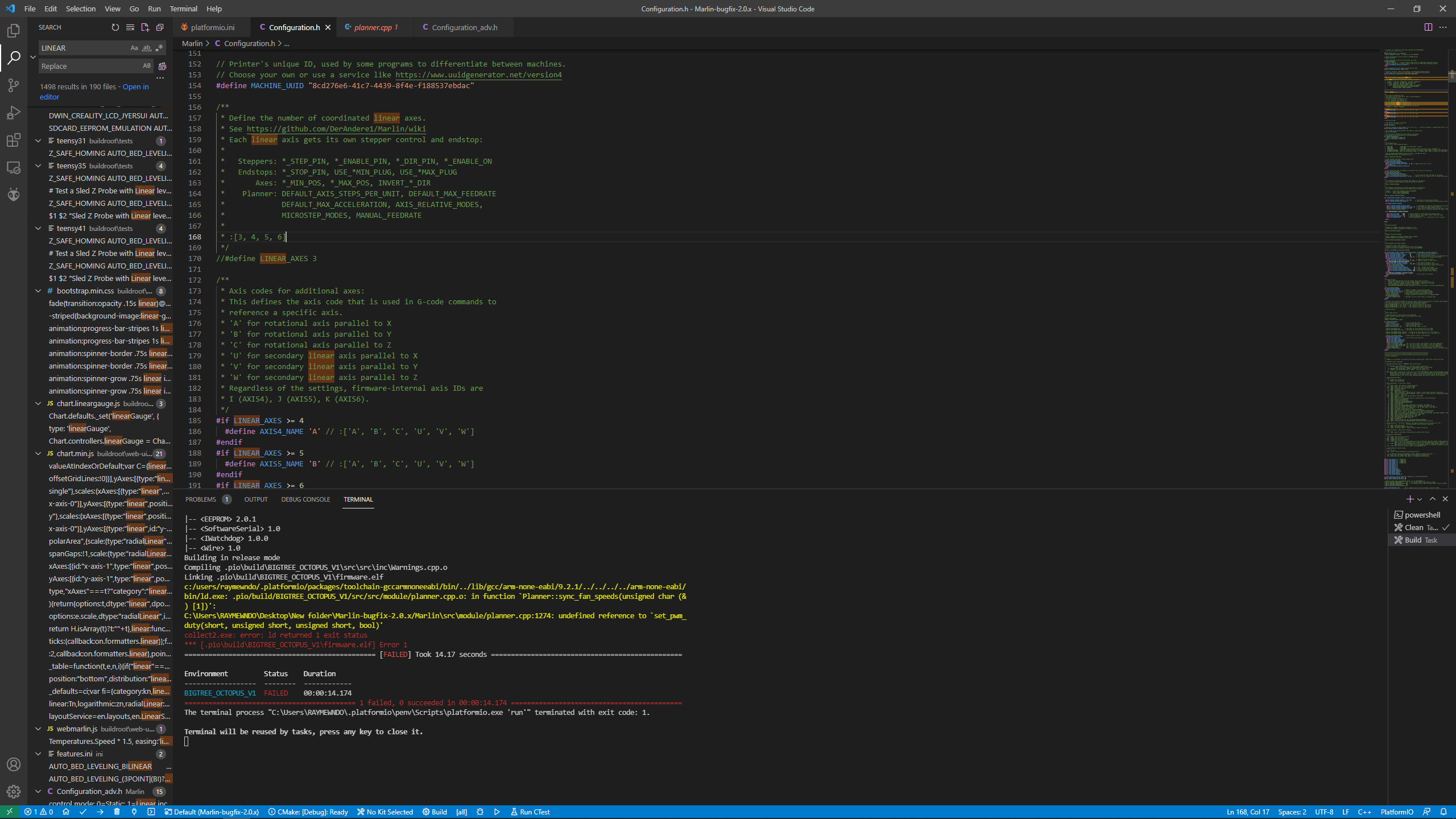Click PlatformIO Build checkmark in status bar
1456x819 pixels.
(83, 812)
